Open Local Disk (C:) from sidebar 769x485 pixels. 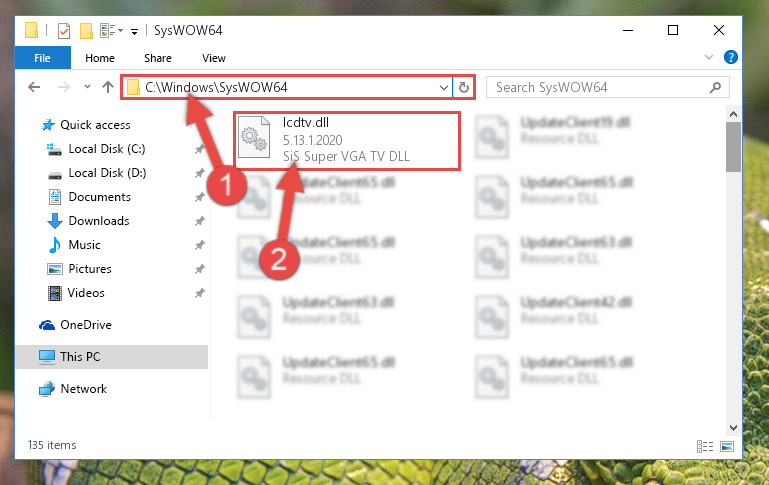(x=107, y=149)
